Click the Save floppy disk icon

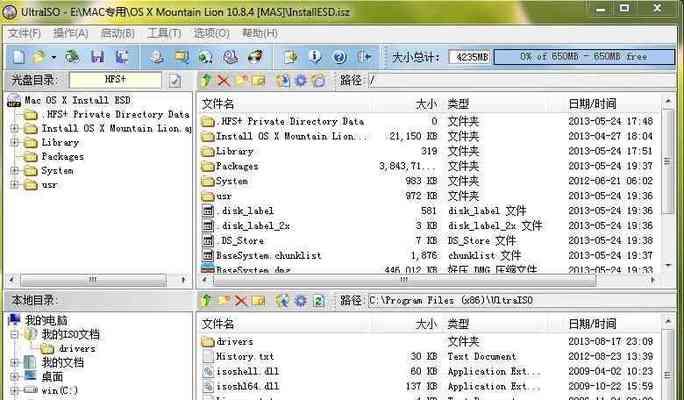click(97, 57)
